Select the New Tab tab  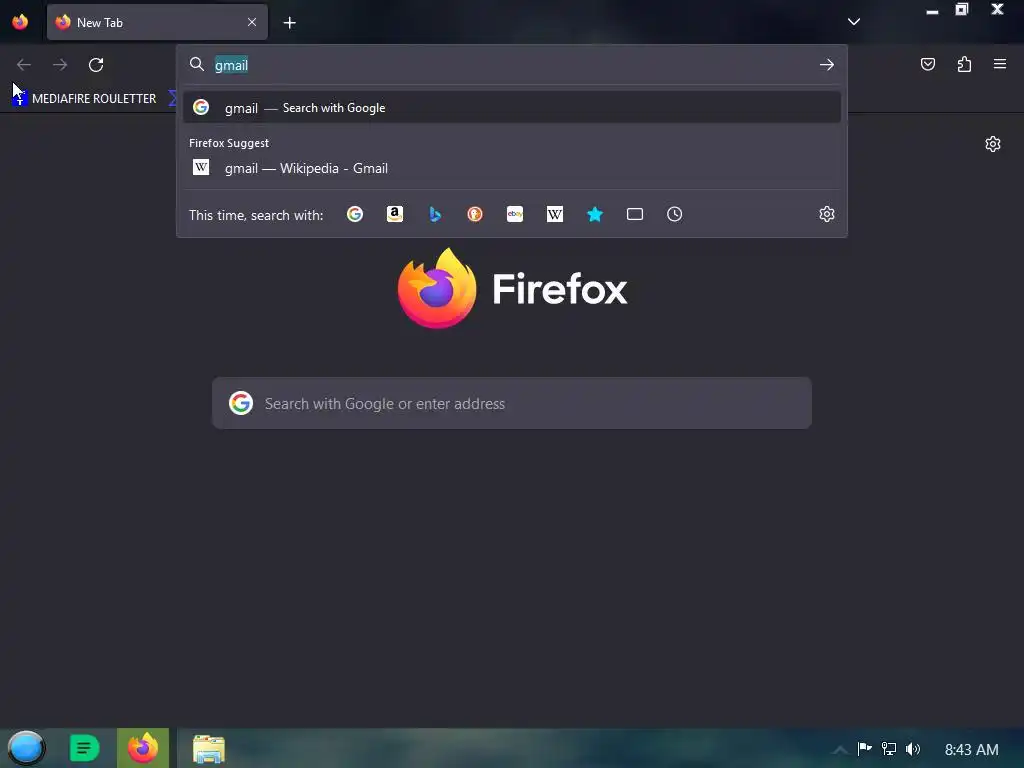(x=157, y=22)
